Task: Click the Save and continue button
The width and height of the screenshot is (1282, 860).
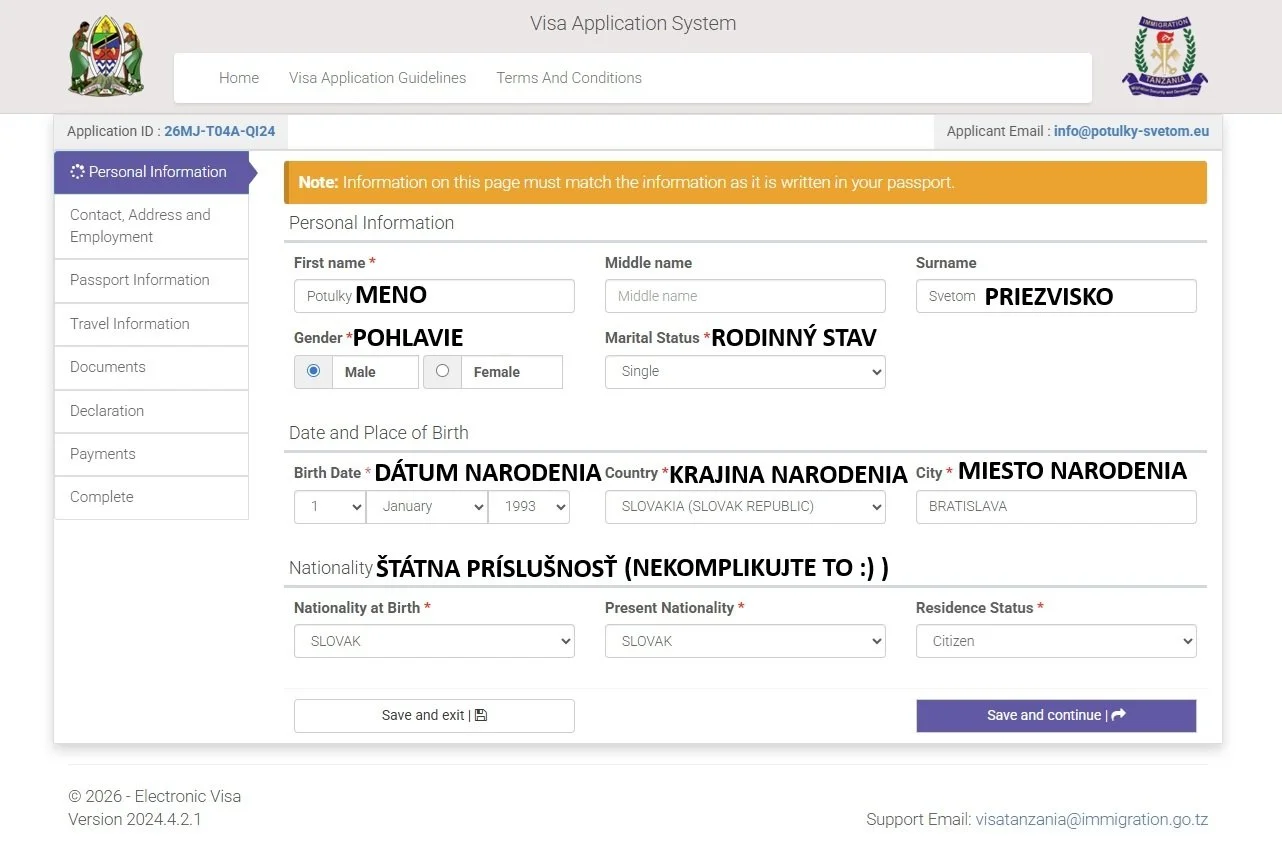Action: (1056, 715)
